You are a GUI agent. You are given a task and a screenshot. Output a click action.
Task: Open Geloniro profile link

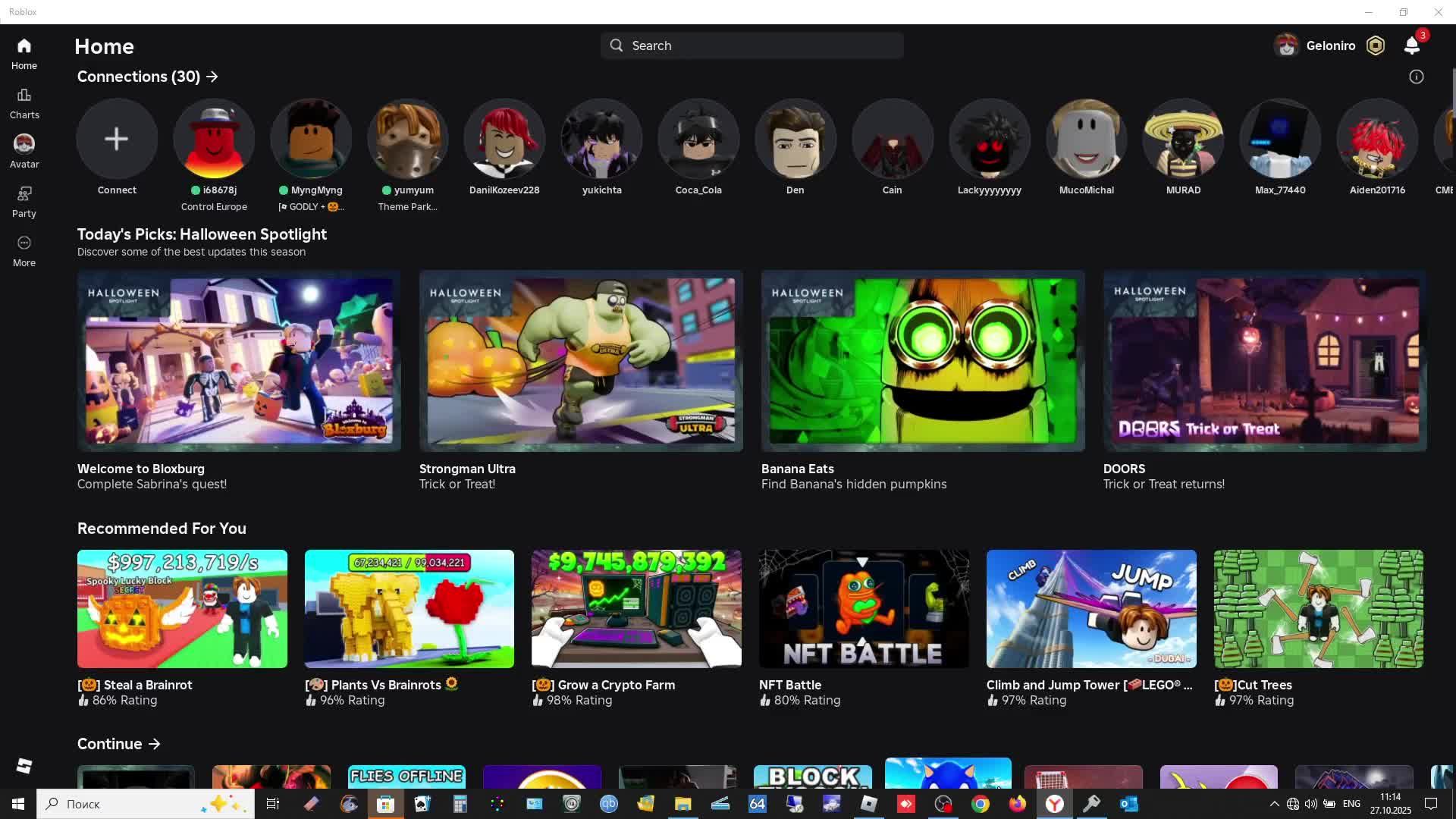[1330, 45]
